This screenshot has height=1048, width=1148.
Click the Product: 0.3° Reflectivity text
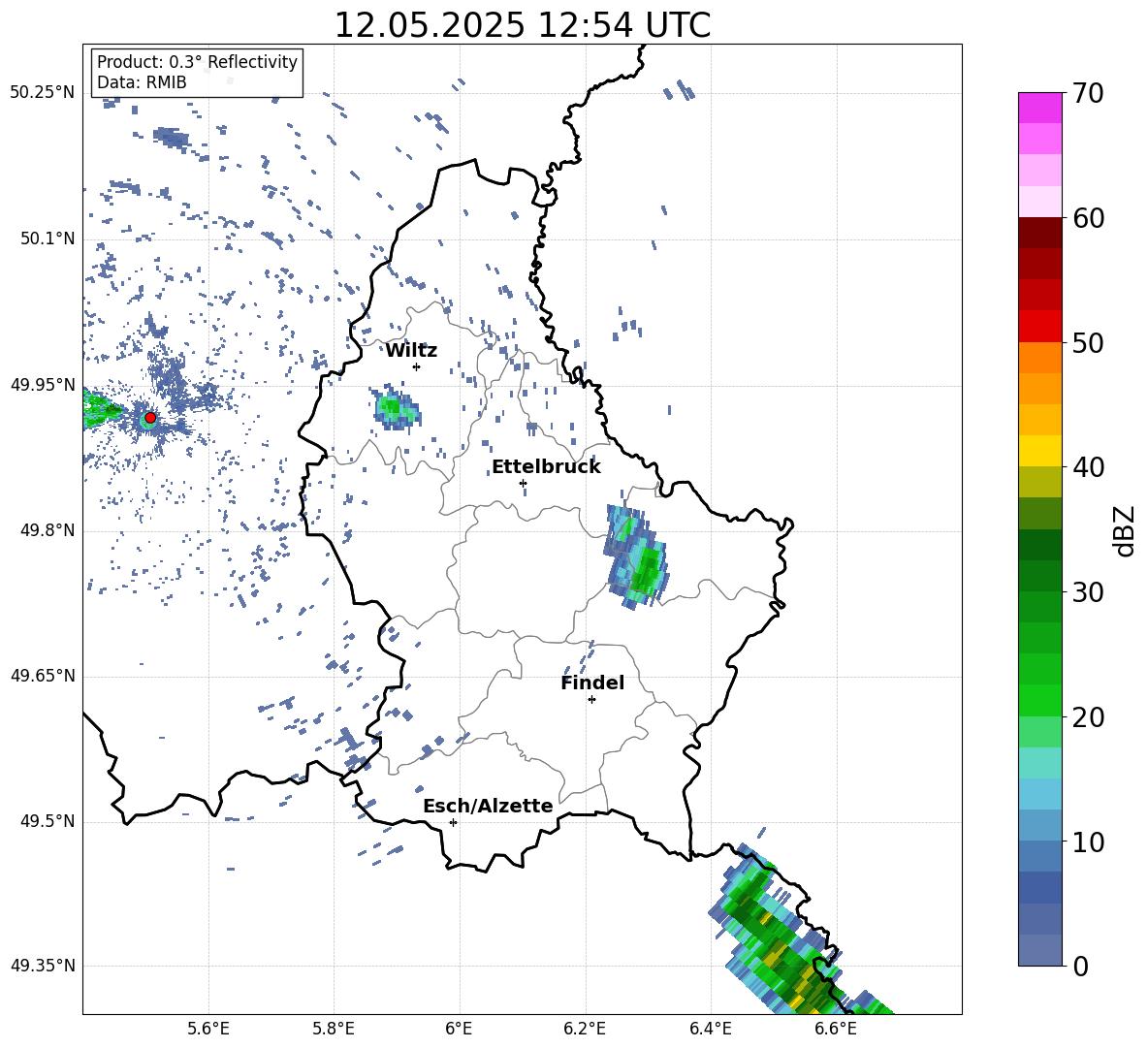pos(197,61)
